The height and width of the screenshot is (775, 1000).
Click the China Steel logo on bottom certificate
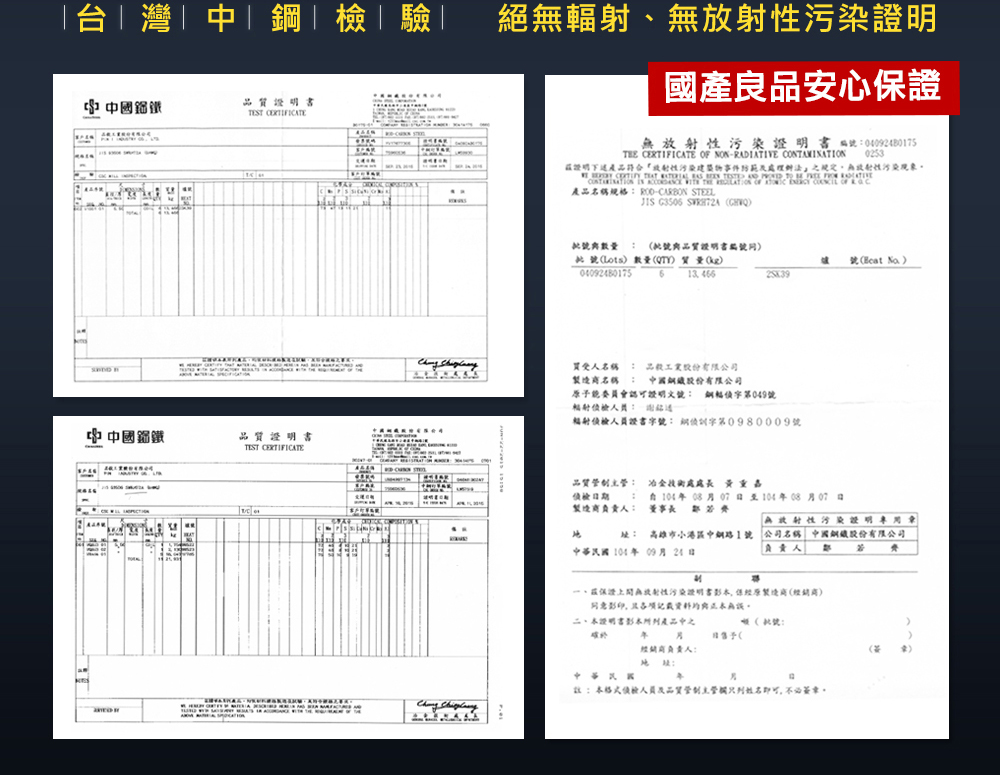pyautogui.click(x=123, y=438)
